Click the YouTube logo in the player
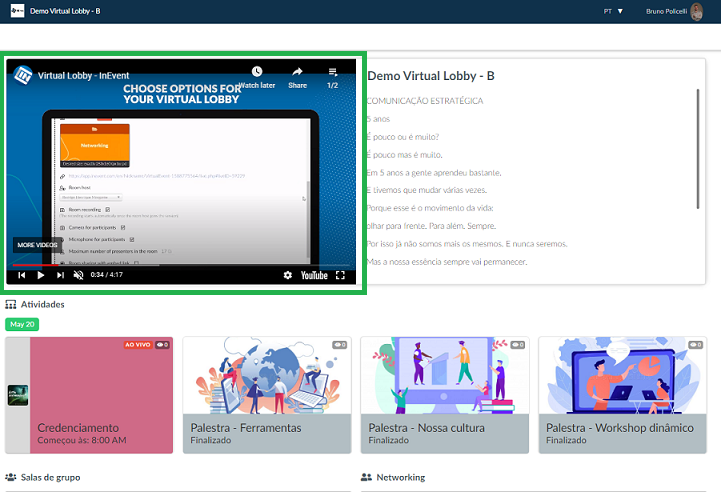Image resolution: width=721 pixels, height=492 pixels. point(314,275)
